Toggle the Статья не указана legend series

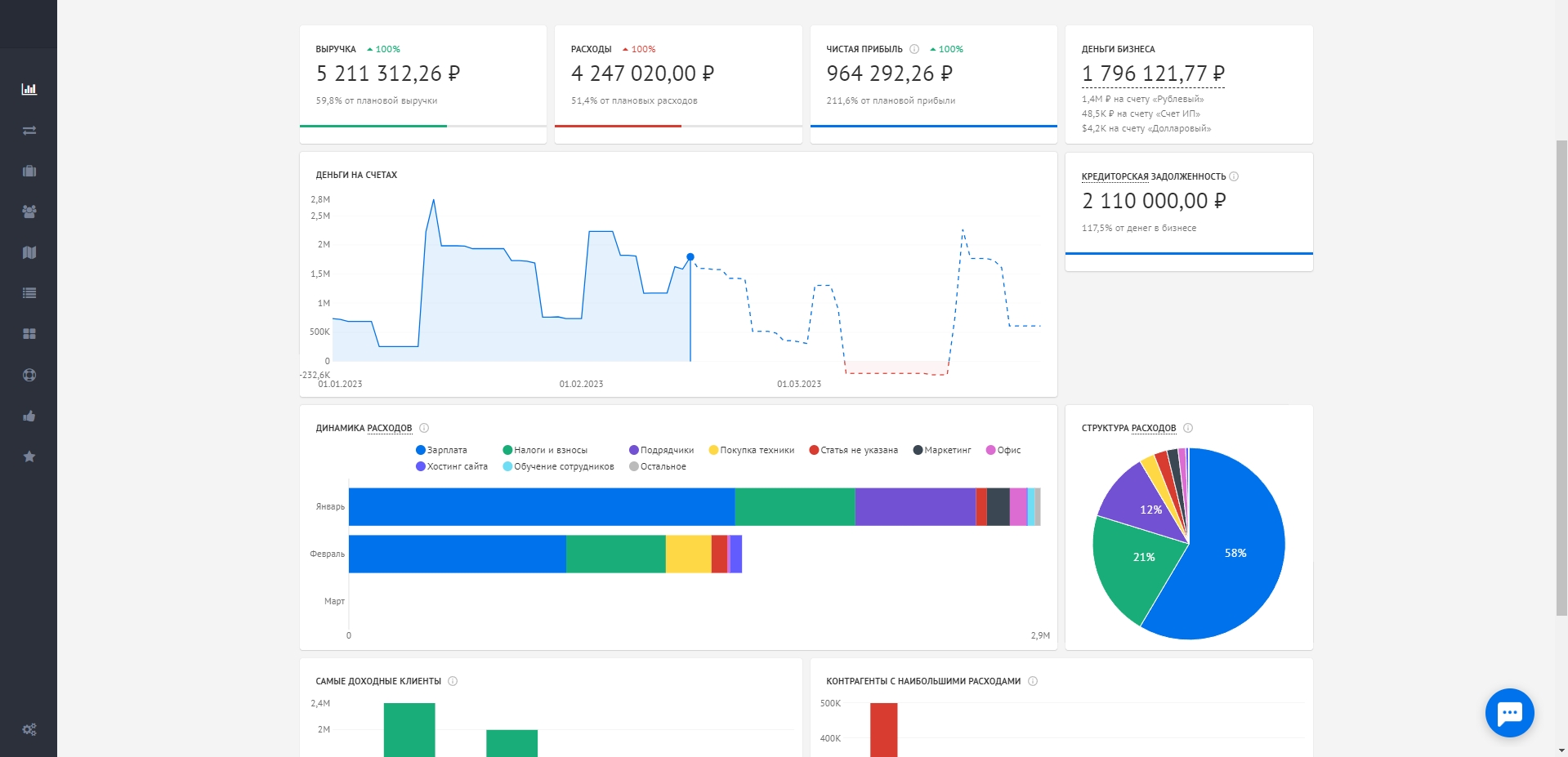coord(854,450)
